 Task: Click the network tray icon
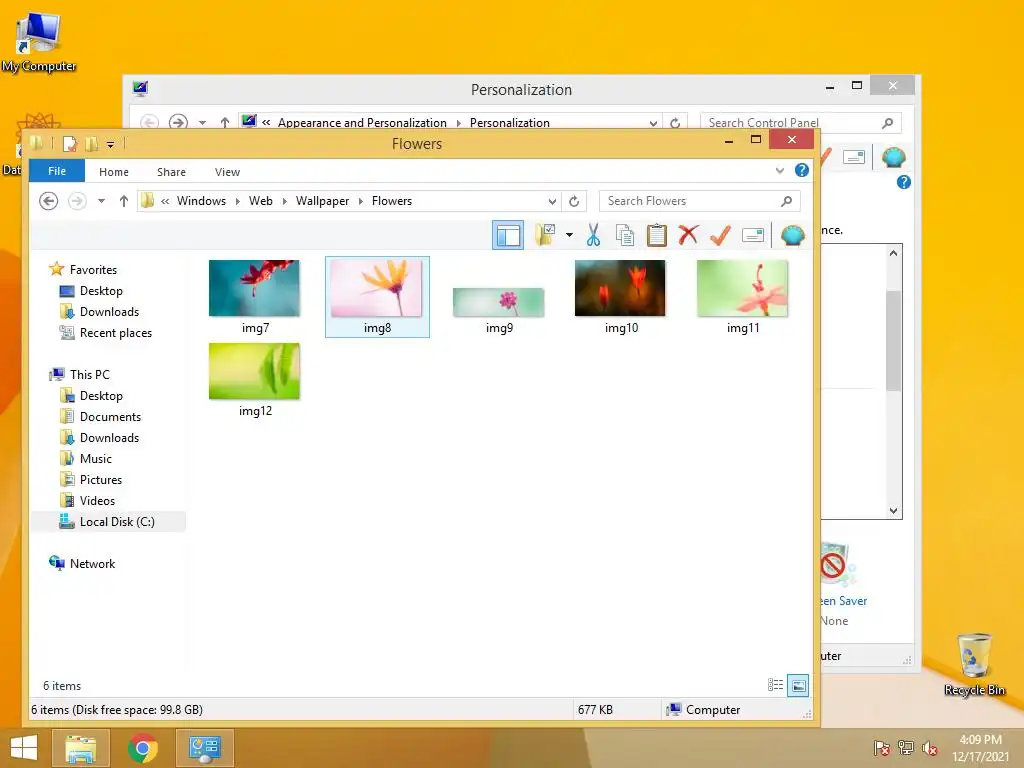(906, 748)
